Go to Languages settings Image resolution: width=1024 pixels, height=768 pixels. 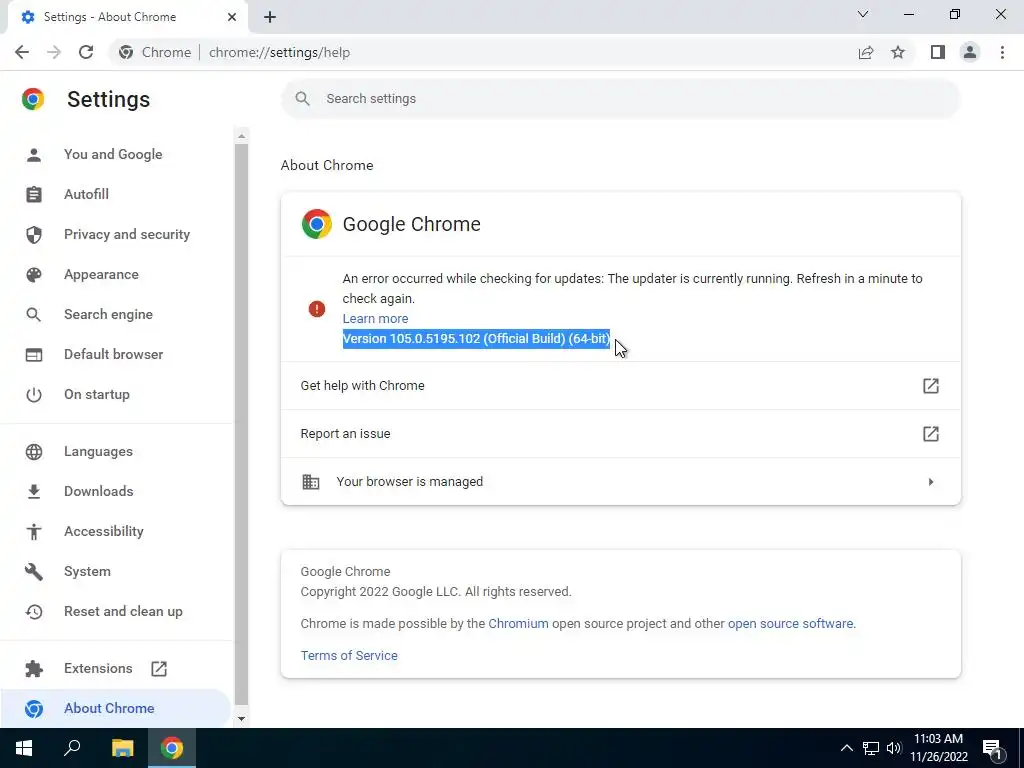98,451
